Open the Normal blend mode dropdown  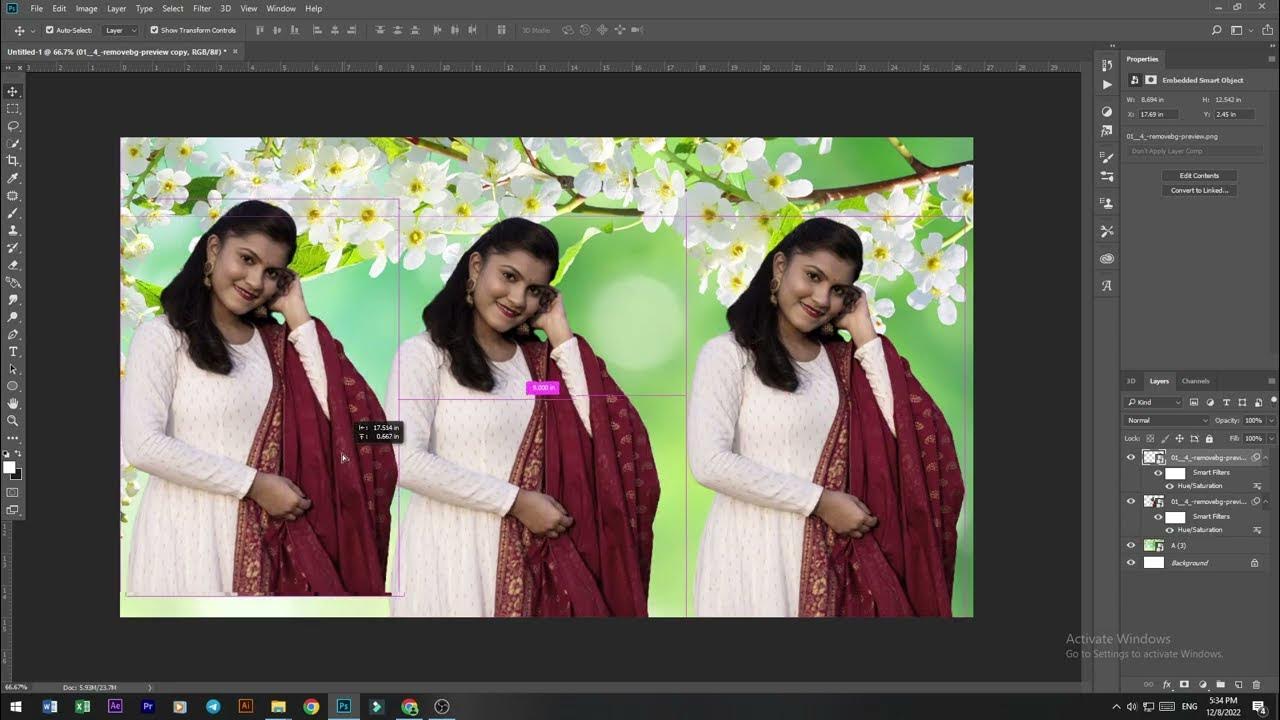(x=1166, y=421)
